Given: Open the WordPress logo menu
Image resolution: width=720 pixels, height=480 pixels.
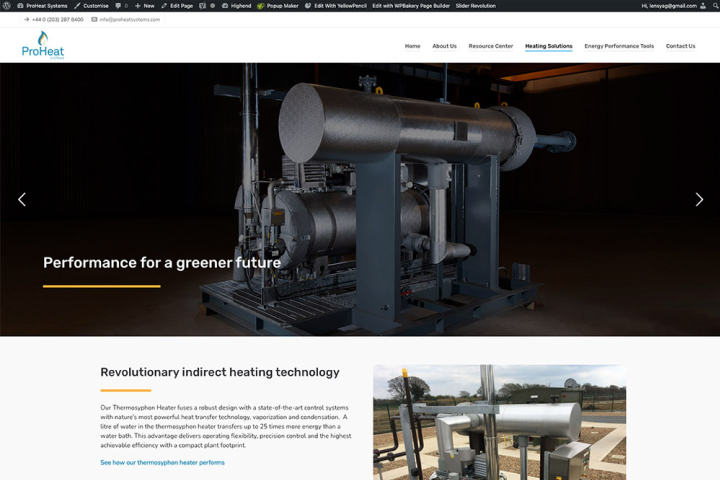Looking at the screenshot, I should point(6,6).
